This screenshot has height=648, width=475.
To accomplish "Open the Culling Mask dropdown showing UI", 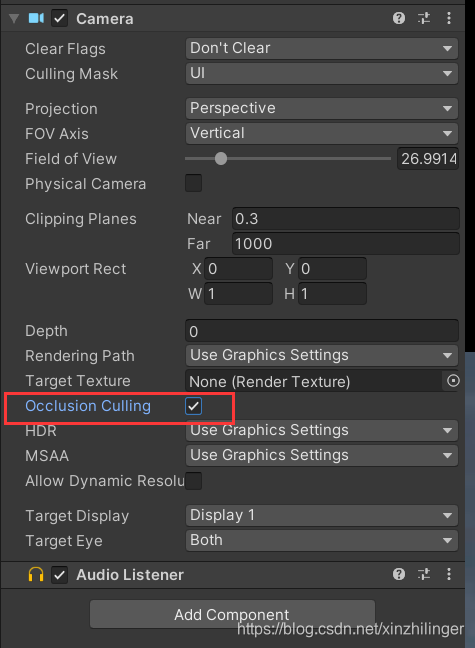I will tap(322, 74).
